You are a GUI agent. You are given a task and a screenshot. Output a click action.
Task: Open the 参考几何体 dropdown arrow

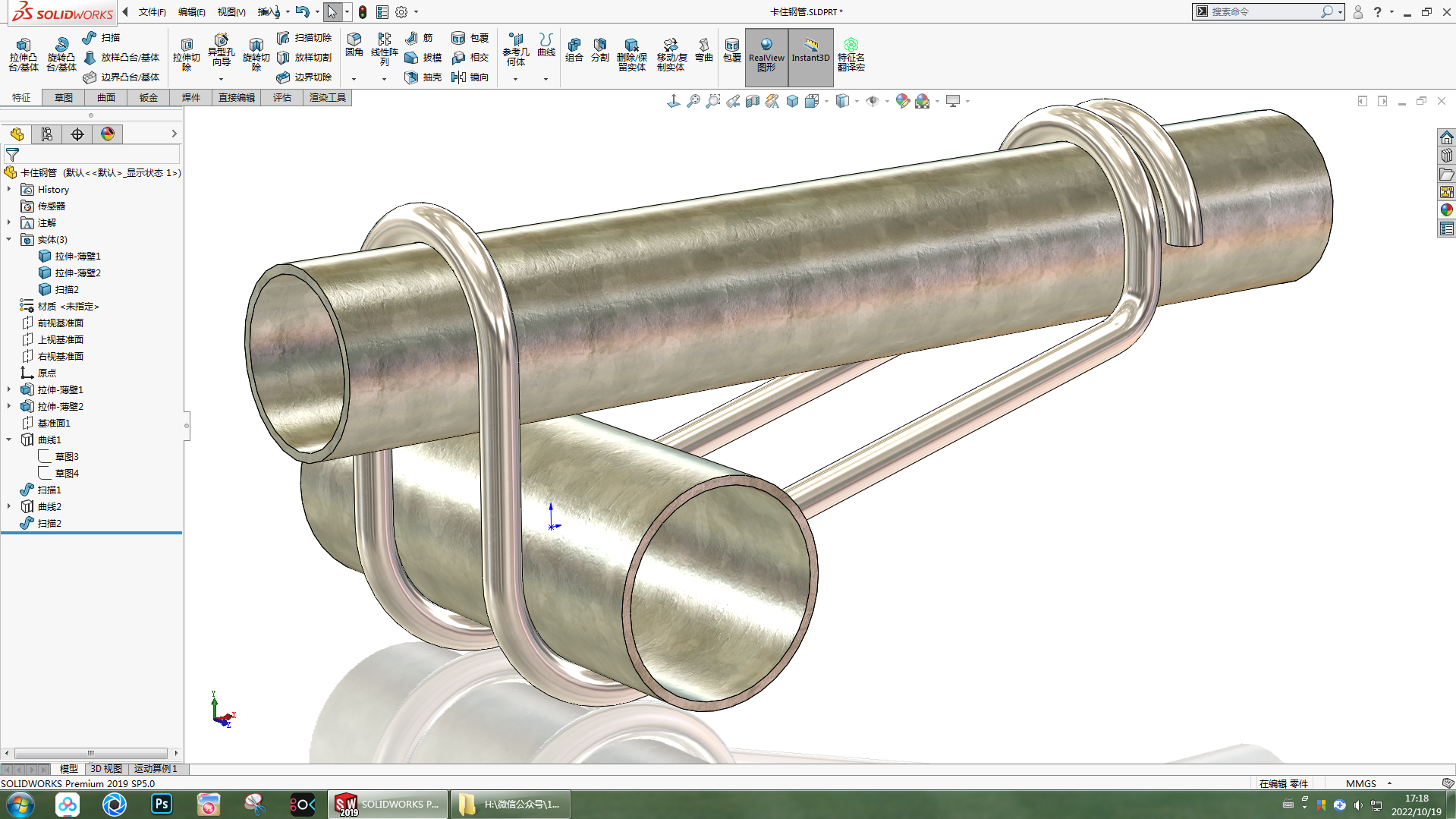[x=516, y=79]
